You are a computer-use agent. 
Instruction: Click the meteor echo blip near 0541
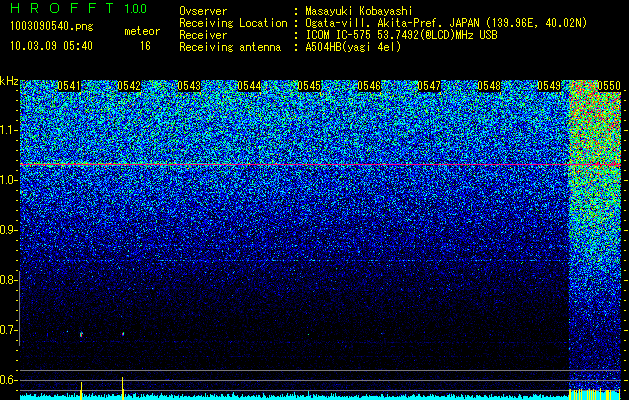pos(81,334)
